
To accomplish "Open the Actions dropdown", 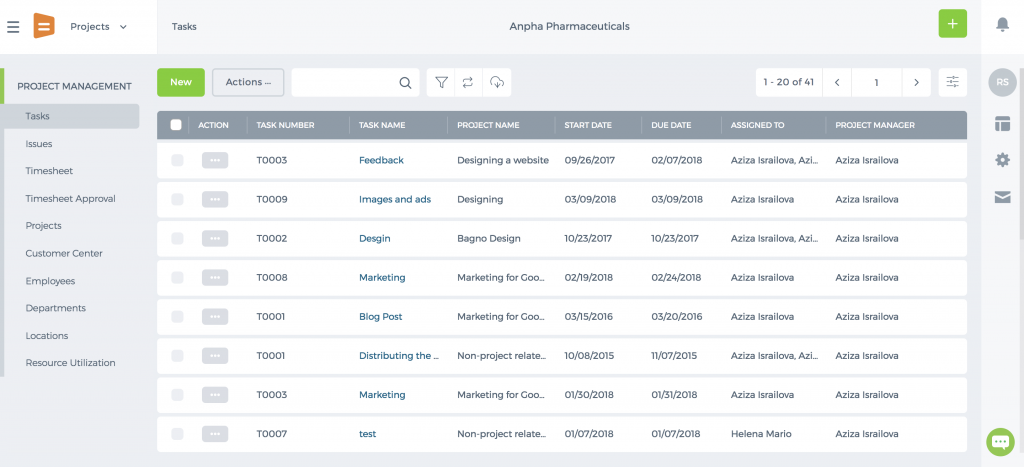I will tap(248, 82).
